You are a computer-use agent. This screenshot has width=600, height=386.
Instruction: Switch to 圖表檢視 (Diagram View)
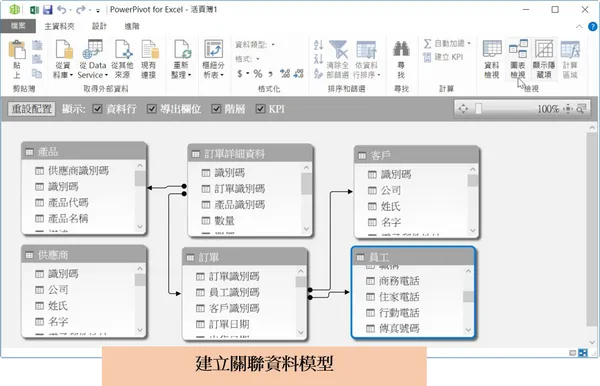[x=518, y=59]
